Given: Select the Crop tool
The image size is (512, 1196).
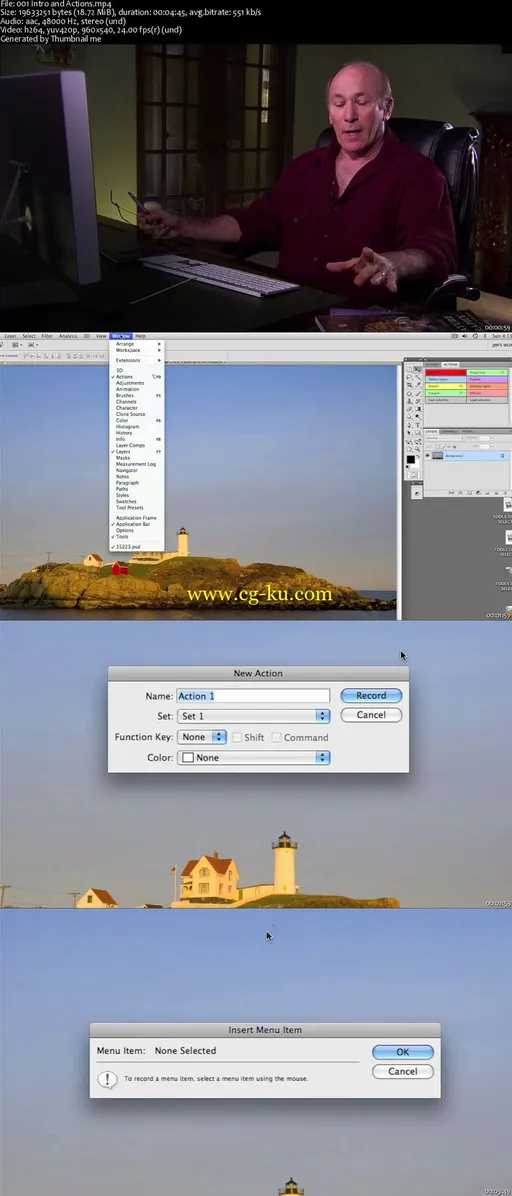Looking at the screenshot, I should tap(409, 384).
